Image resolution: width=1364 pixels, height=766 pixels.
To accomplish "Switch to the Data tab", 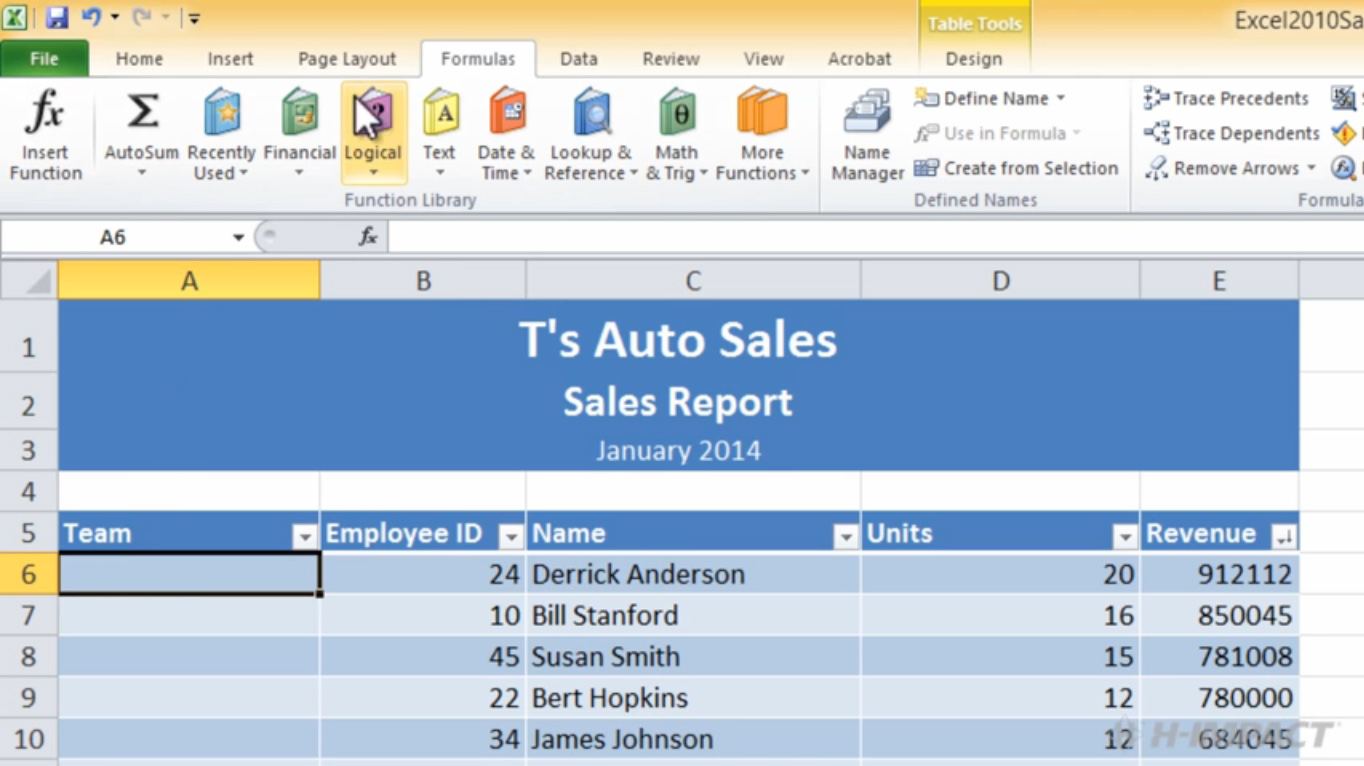I will pos(578,59).
